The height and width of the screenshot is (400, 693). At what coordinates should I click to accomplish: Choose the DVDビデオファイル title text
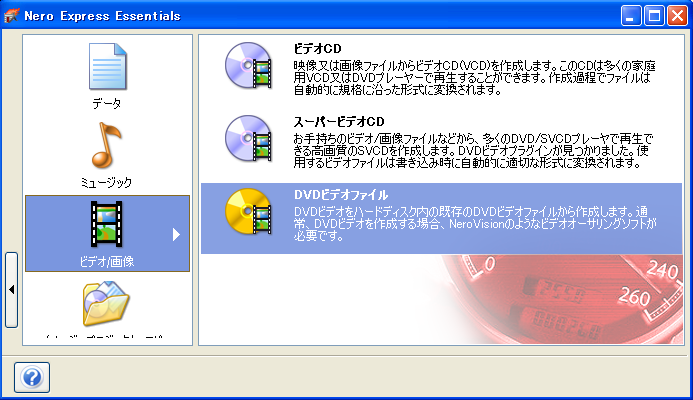pos(341,193)
